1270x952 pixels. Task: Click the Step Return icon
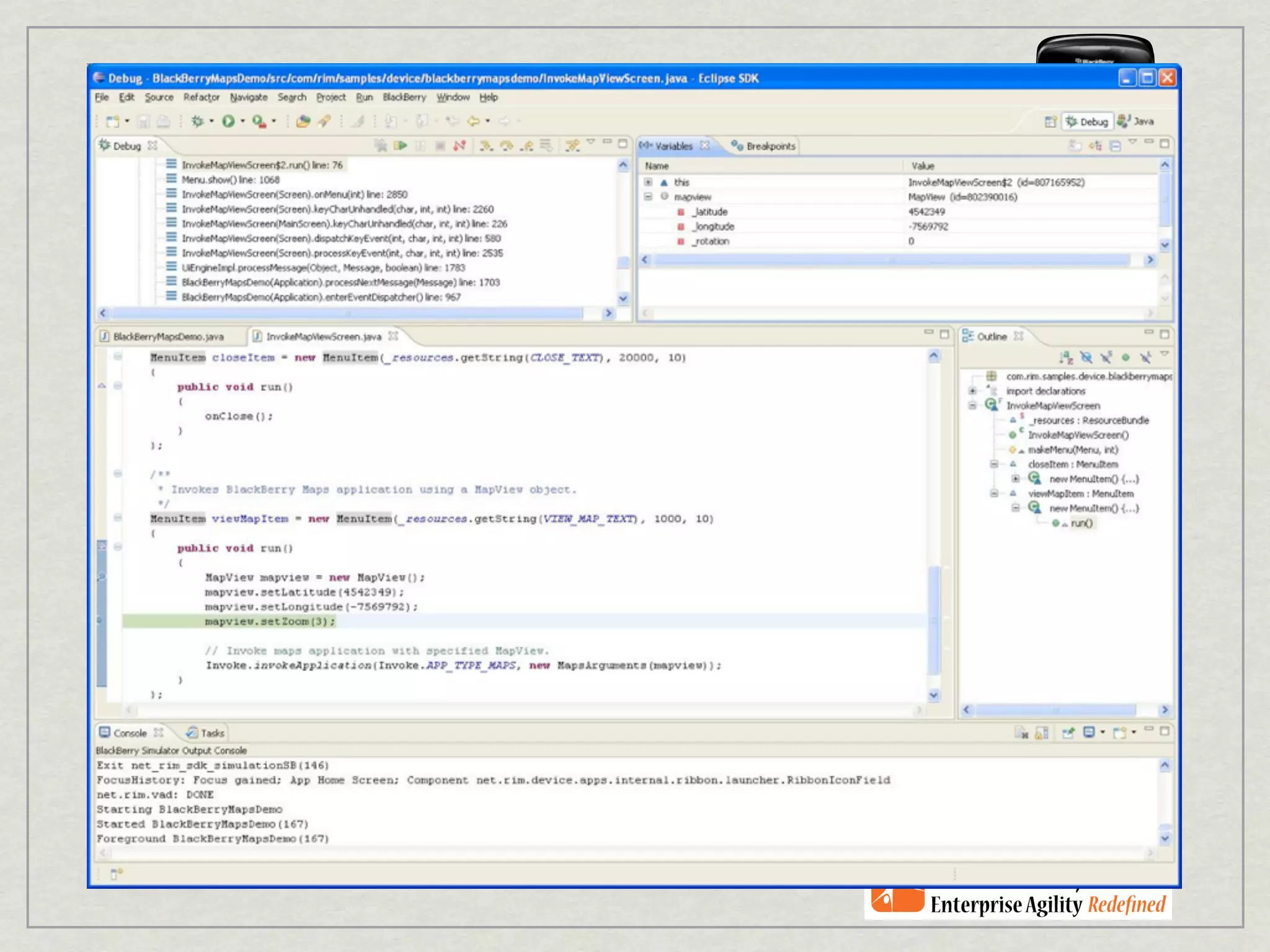pos(526,146)
